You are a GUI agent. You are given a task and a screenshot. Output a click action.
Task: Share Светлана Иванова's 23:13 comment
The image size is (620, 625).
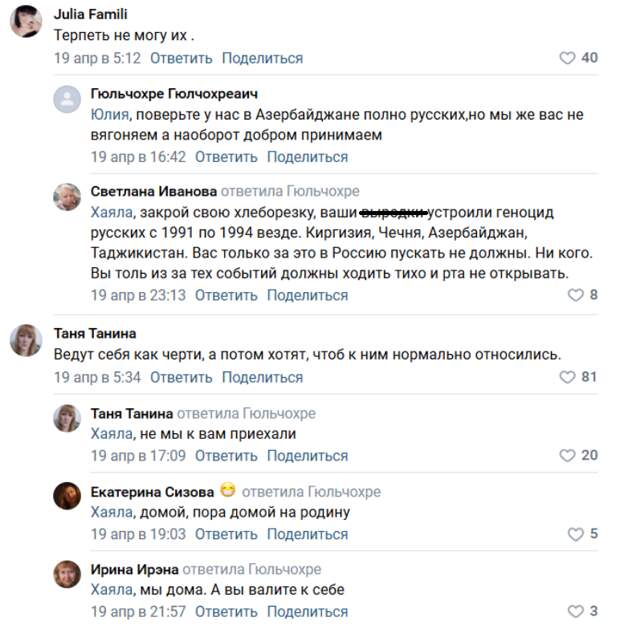pos(307,295)
